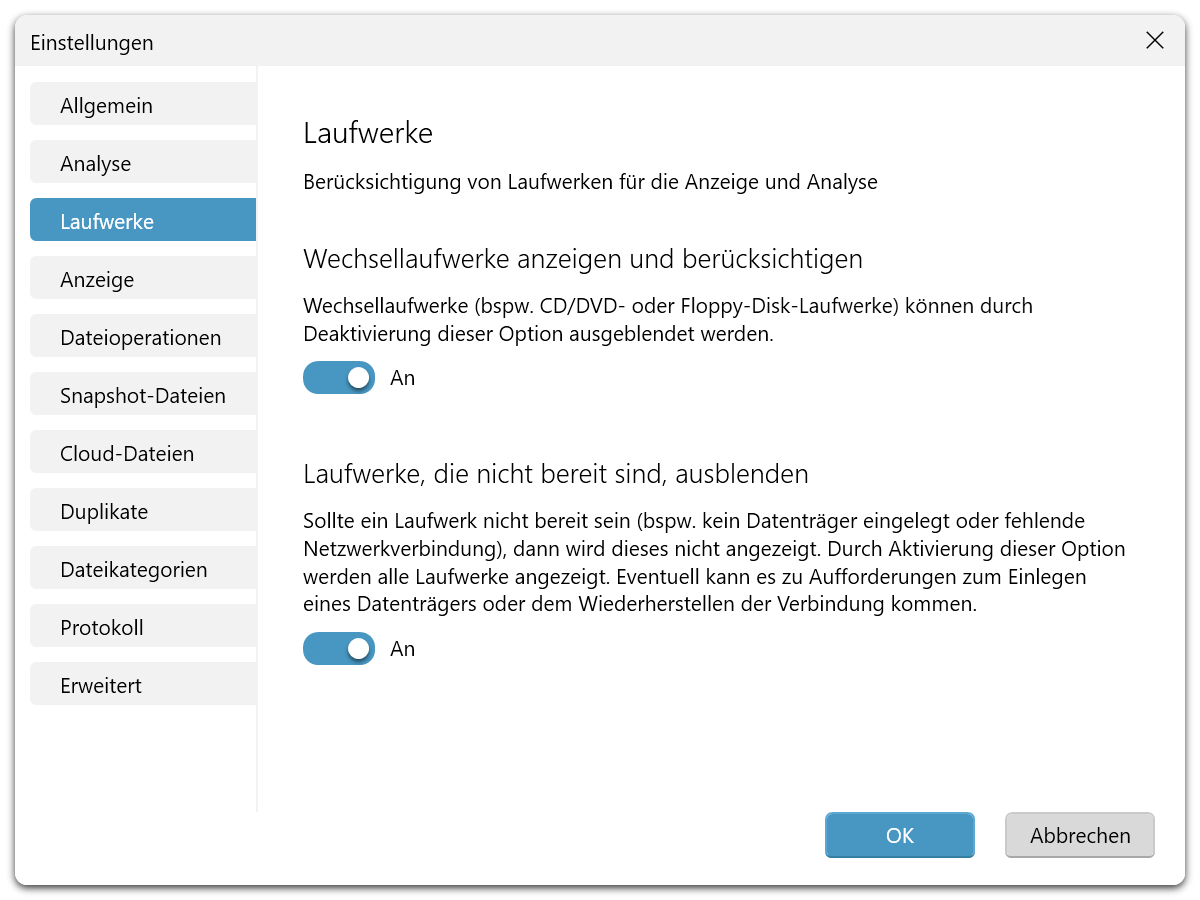Select the Erweitert settings tab

pos(143,685)
